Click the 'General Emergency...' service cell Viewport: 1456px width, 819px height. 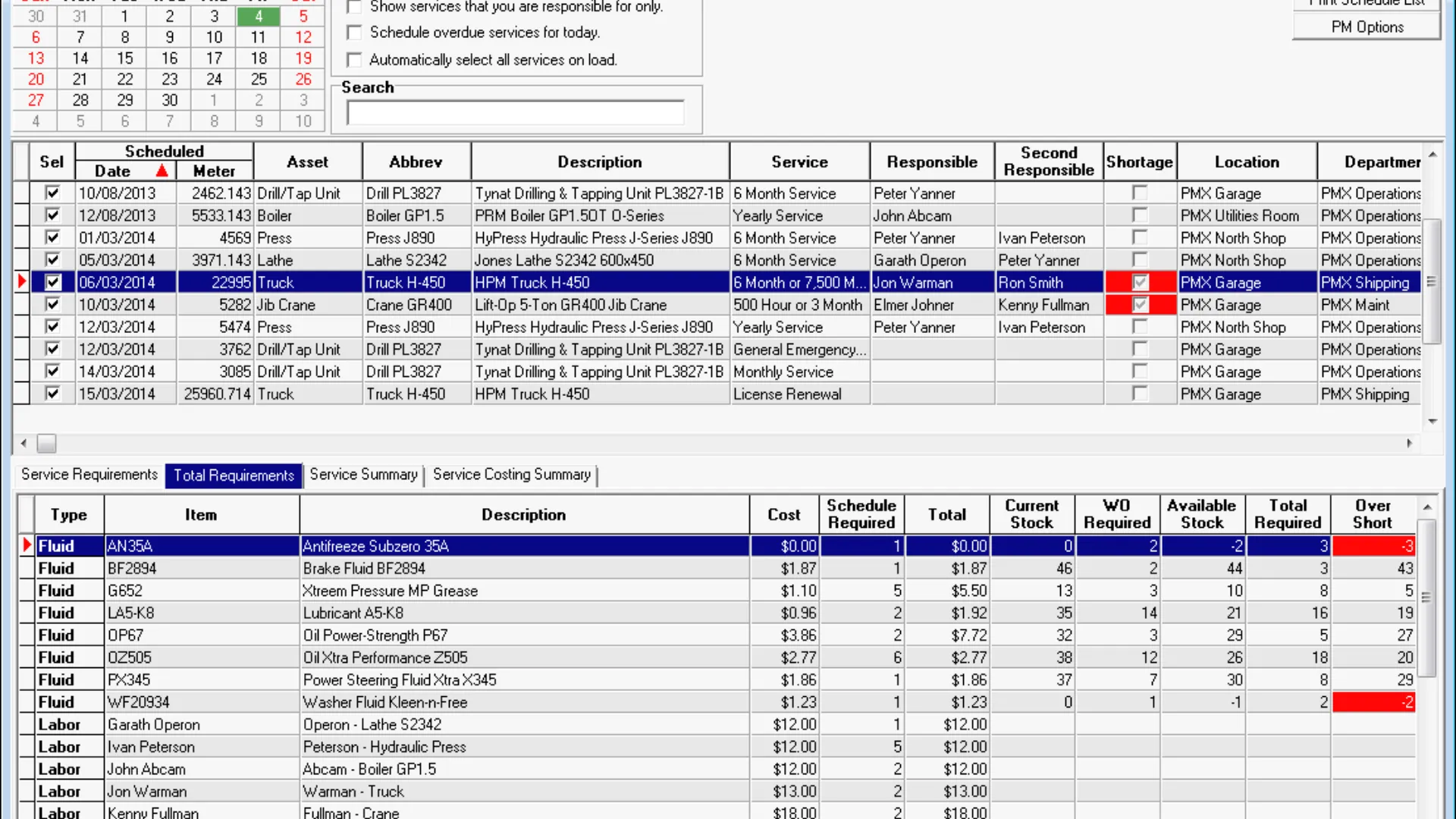pos(799,350)
